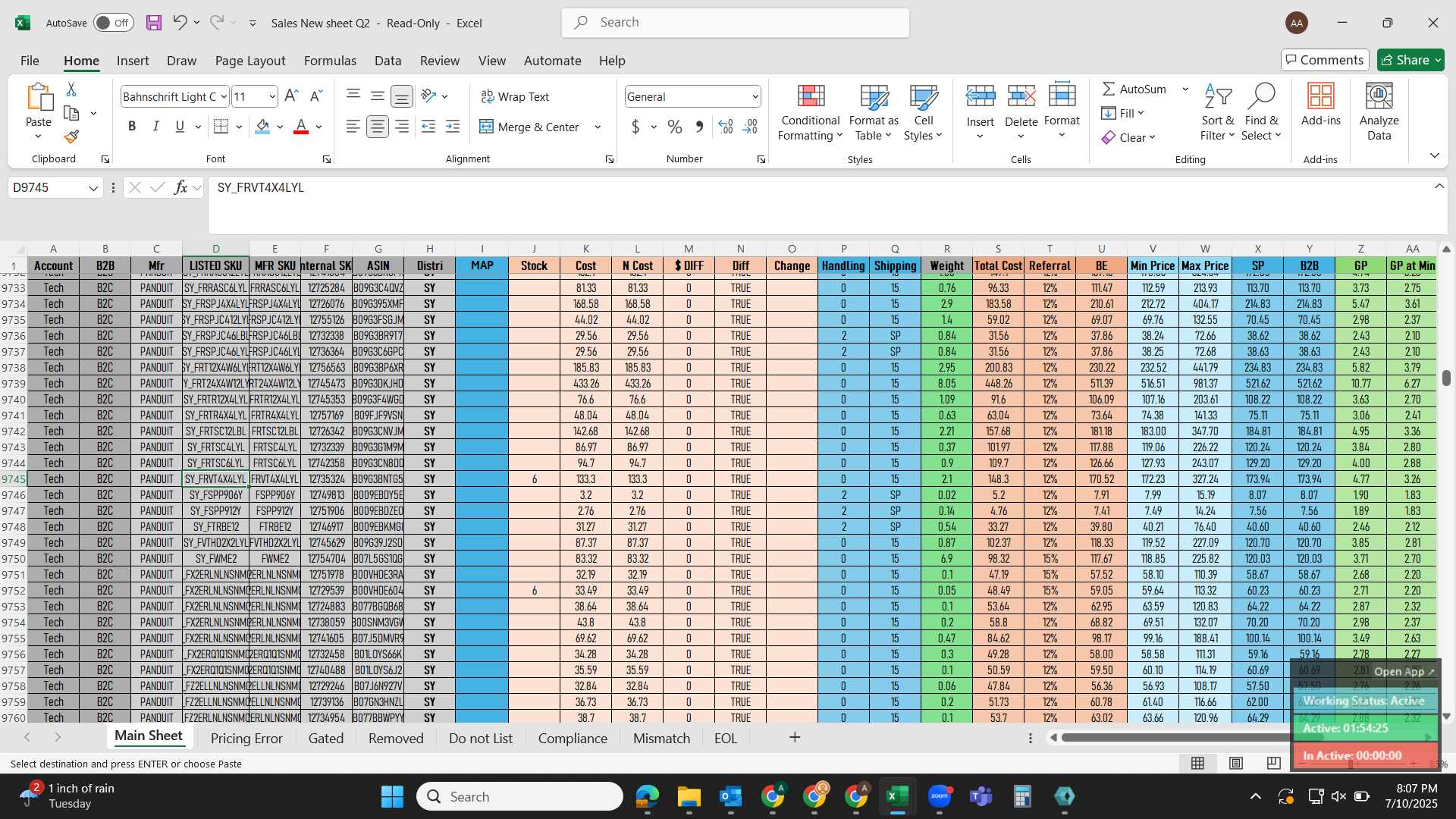The image size is (1456, 819).
Task: Collapse the ribbon with the chevron
Action: coord(1434,155)
